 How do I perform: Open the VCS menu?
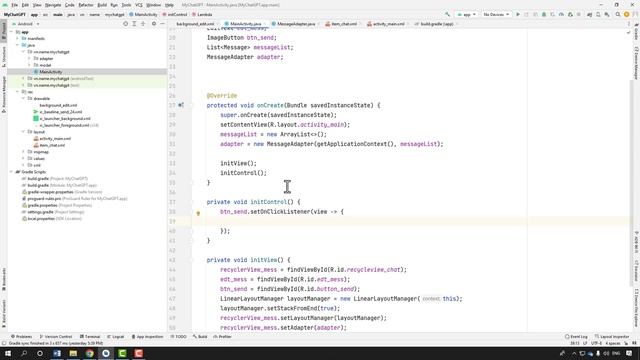[139, 5]
